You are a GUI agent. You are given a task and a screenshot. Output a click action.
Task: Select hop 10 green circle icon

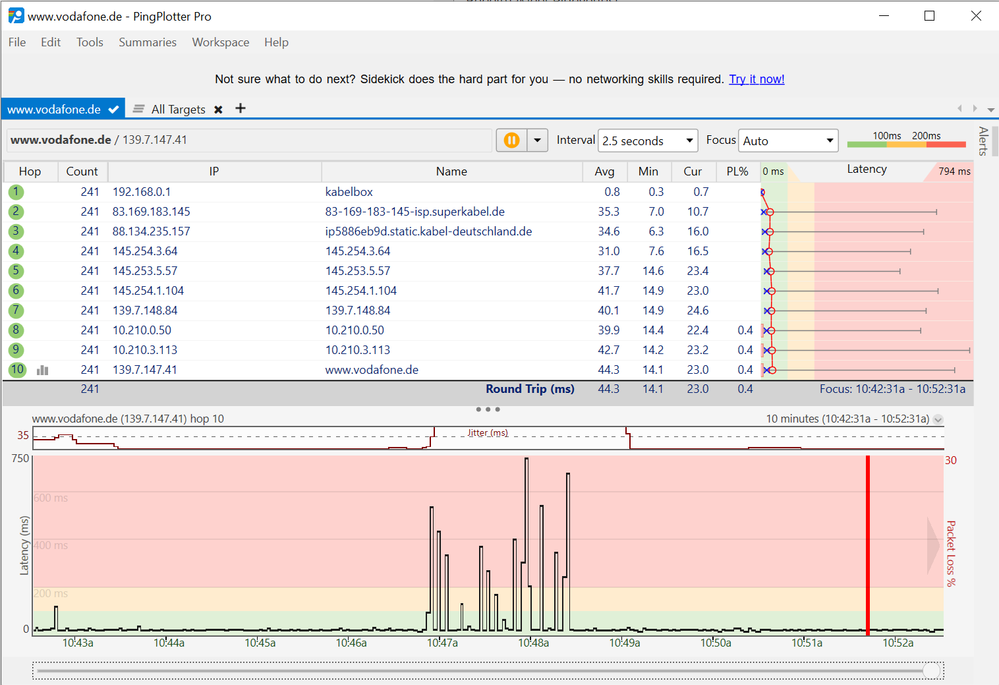17,370
